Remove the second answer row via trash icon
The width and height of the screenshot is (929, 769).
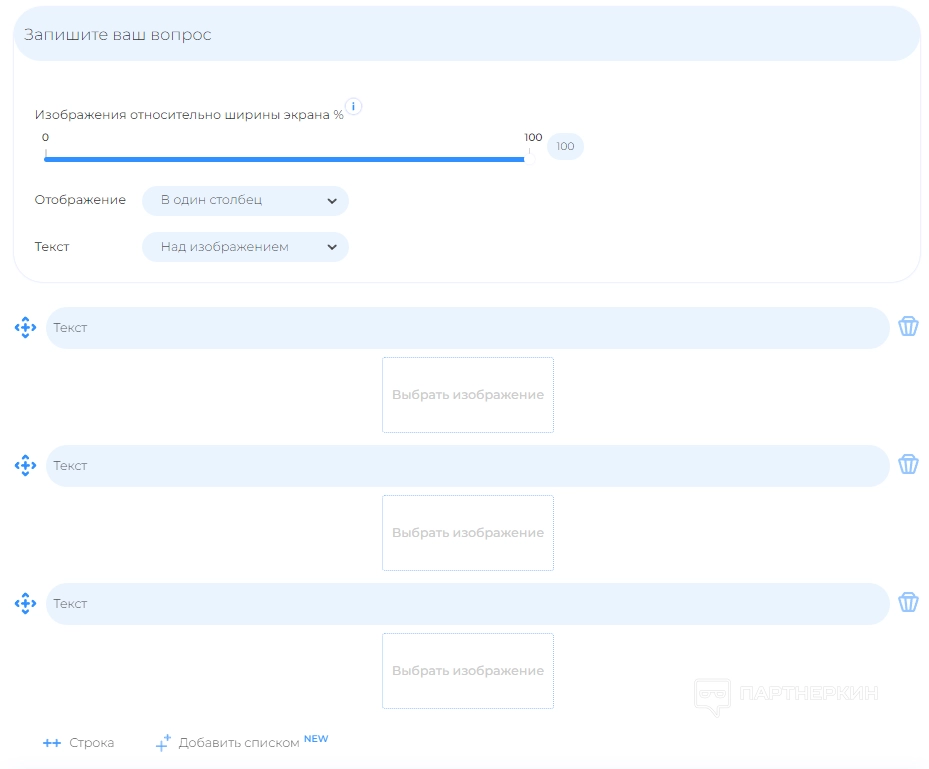coord(908,465)
